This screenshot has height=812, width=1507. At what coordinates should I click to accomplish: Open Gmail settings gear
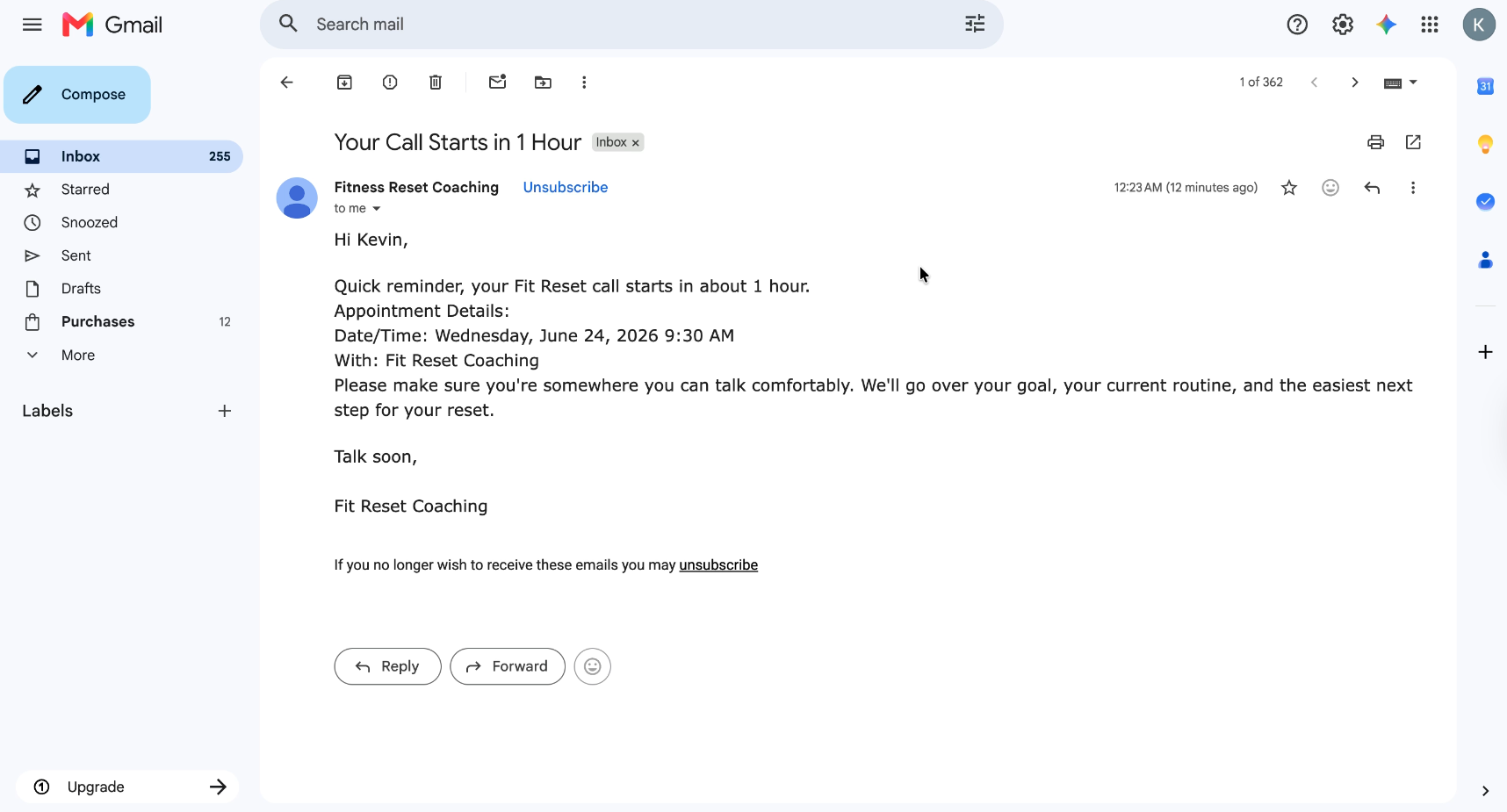[1343, 25]
